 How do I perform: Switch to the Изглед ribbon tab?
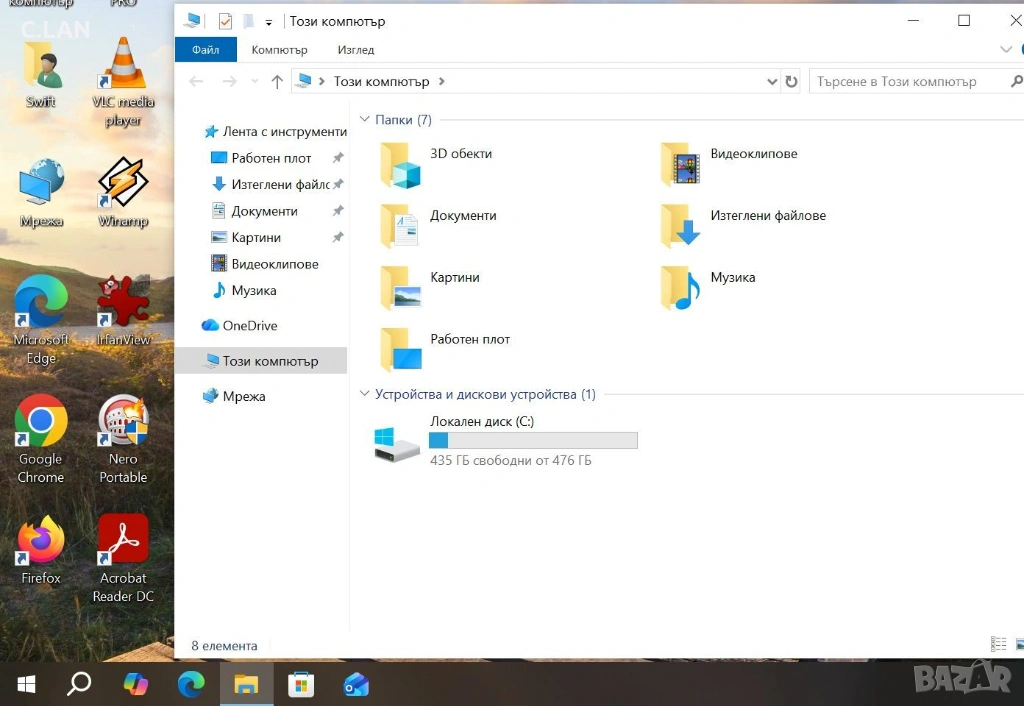click(355, 50)
